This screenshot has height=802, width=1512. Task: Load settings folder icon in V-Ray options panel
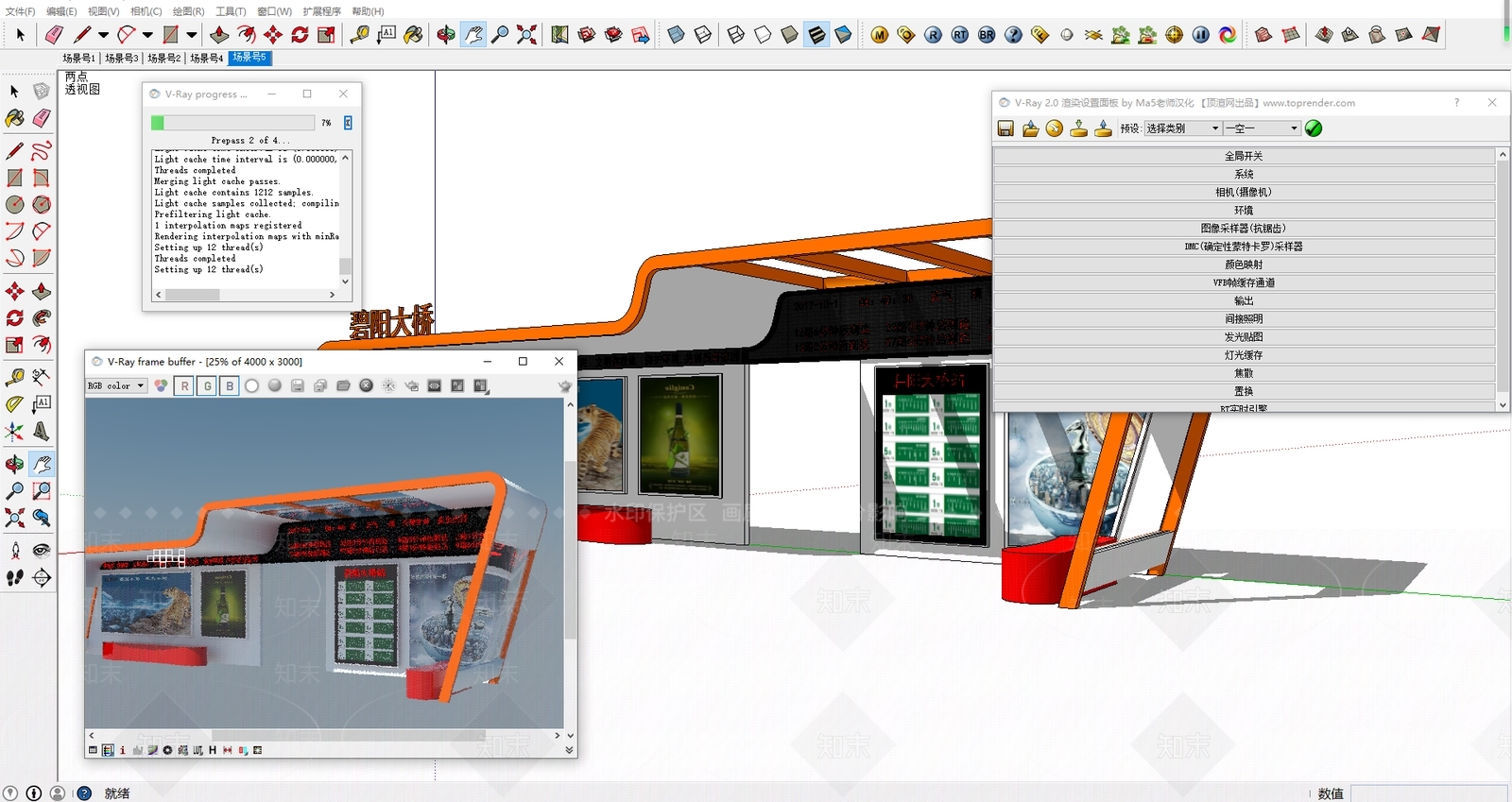(x=1030, y=128)
